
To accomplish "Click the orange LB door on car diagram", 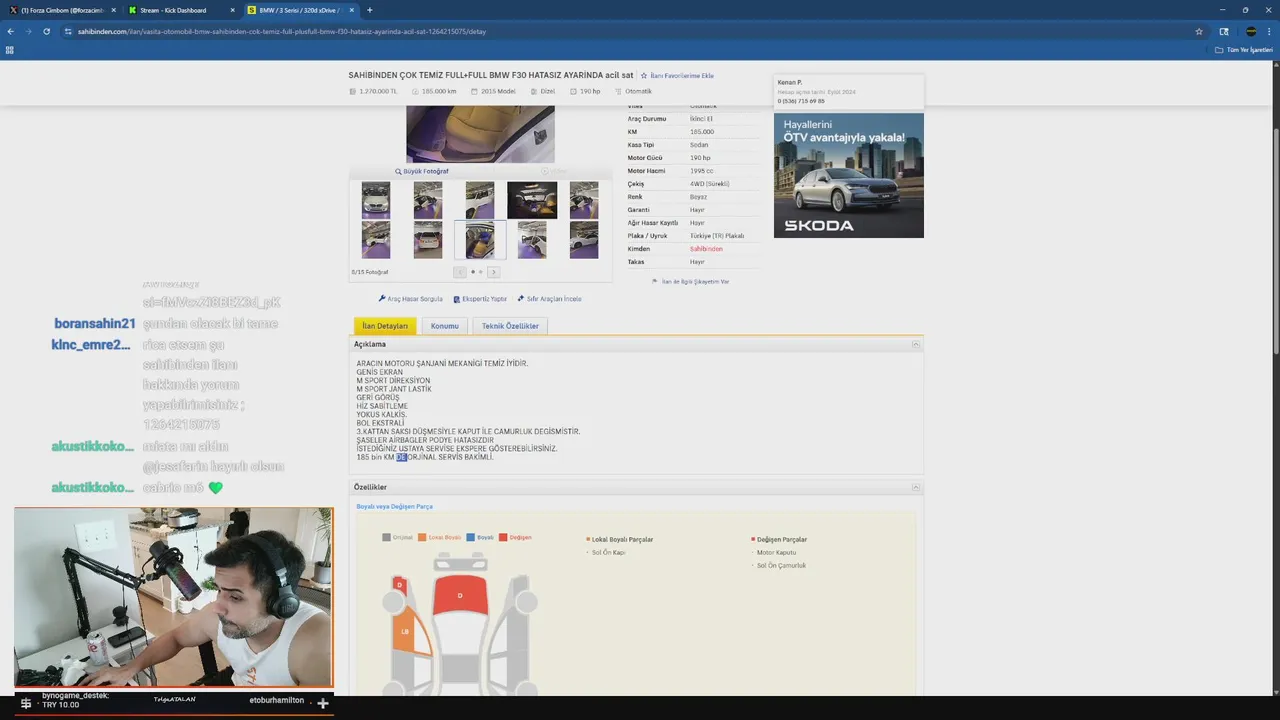I will pos(405,632).
